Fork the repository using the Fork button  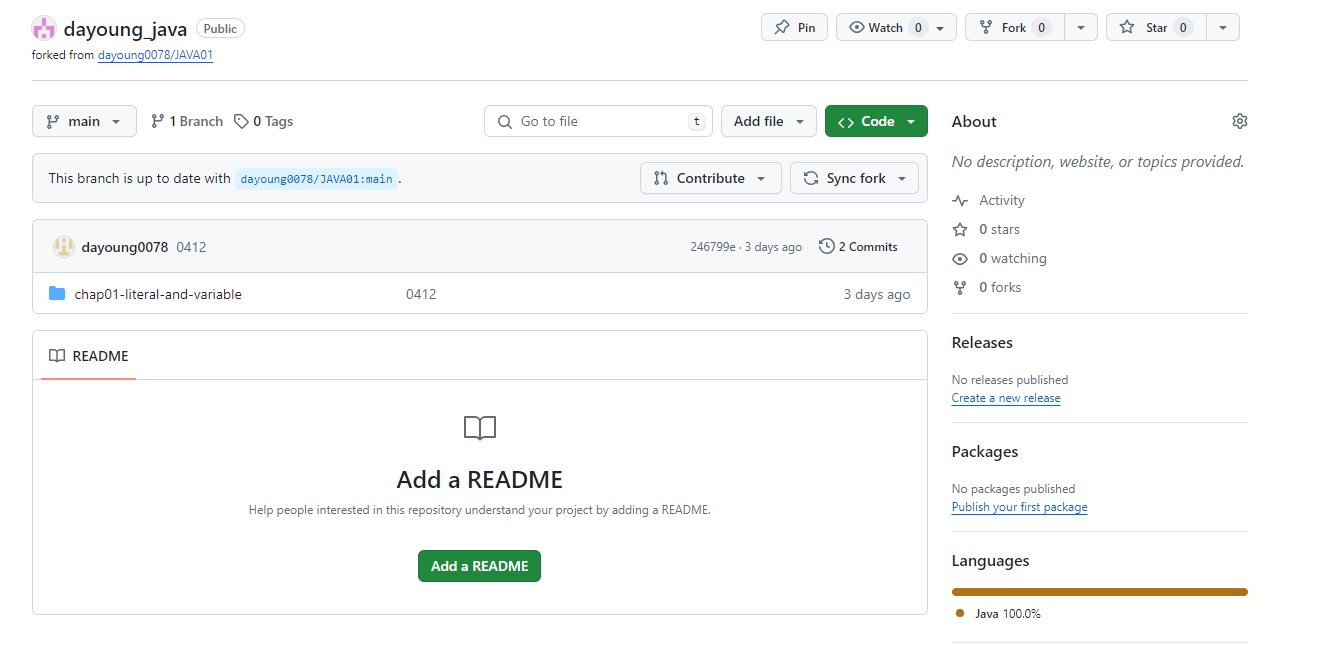pyautogui.click(x=1015, y=27)
